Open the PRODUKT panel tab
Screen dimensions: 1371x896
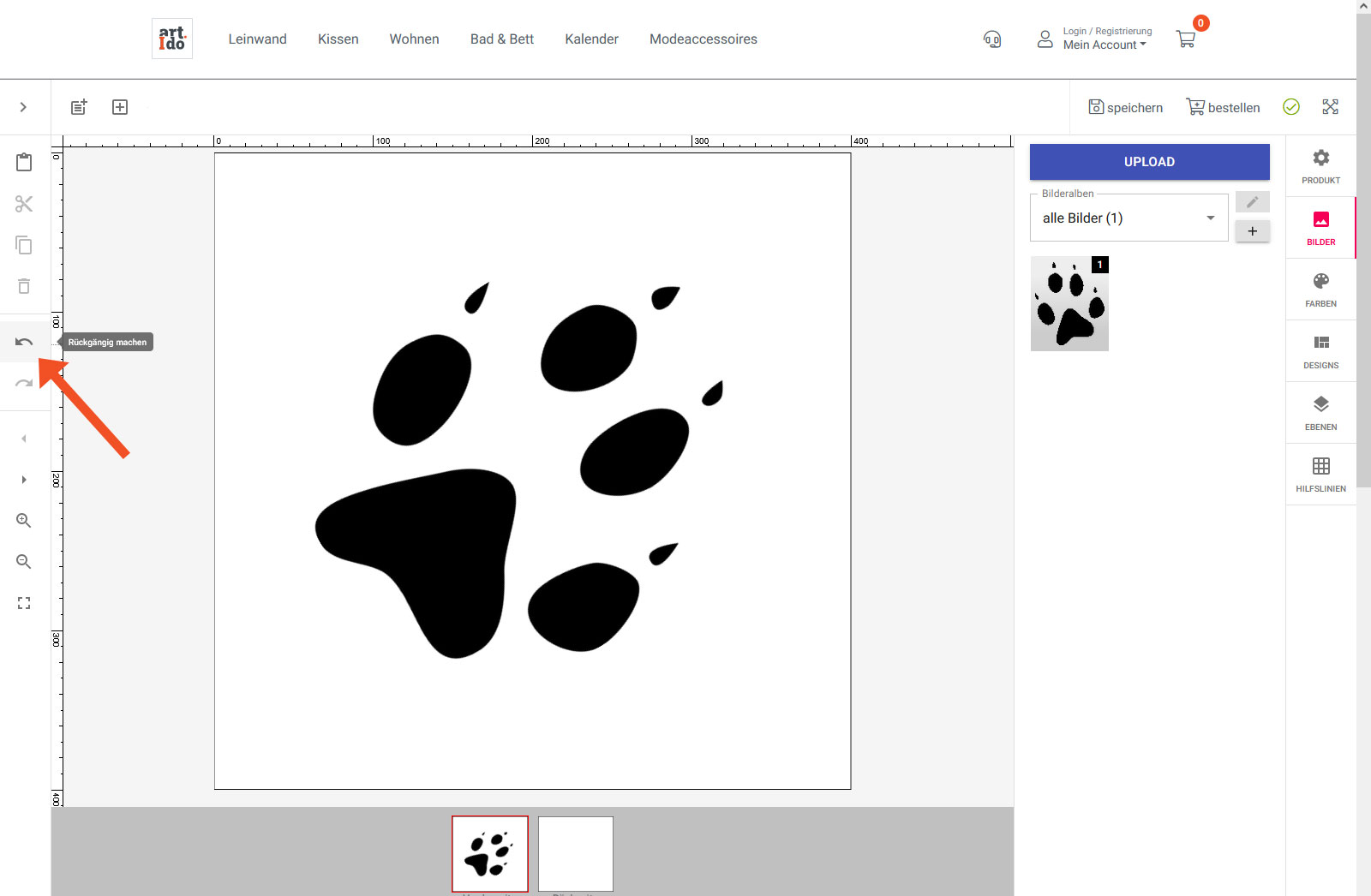point(1320,166)
